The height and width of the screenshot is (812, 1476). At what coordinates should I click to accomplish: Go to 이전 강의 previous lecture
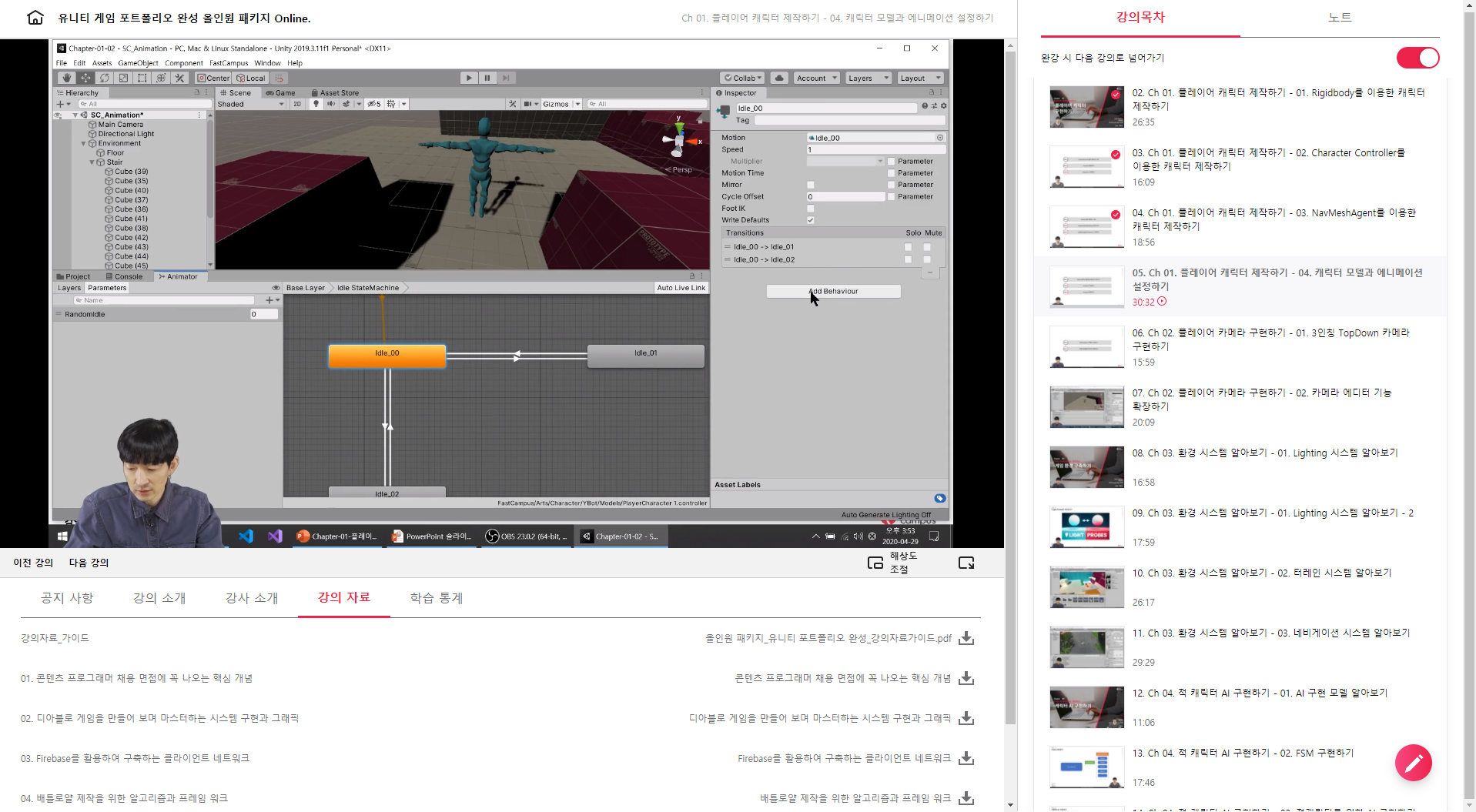pos(33,563)
